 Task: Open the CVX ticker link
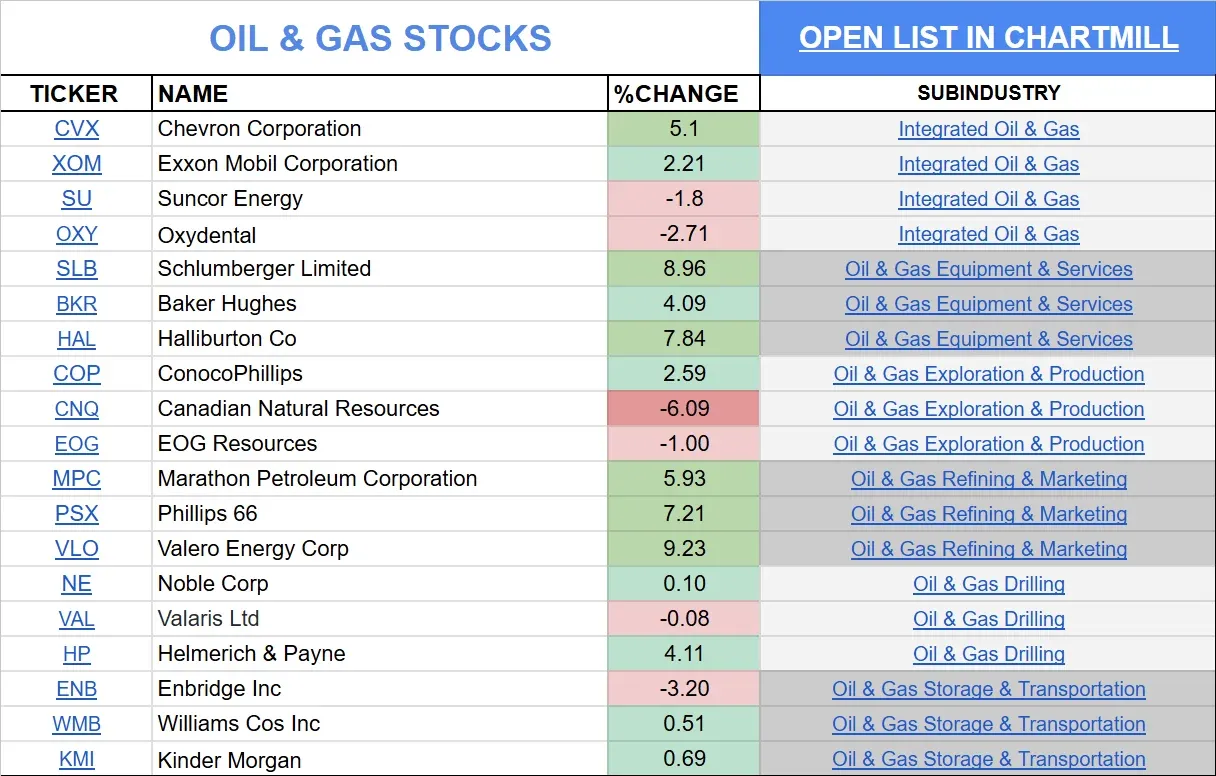76,128
